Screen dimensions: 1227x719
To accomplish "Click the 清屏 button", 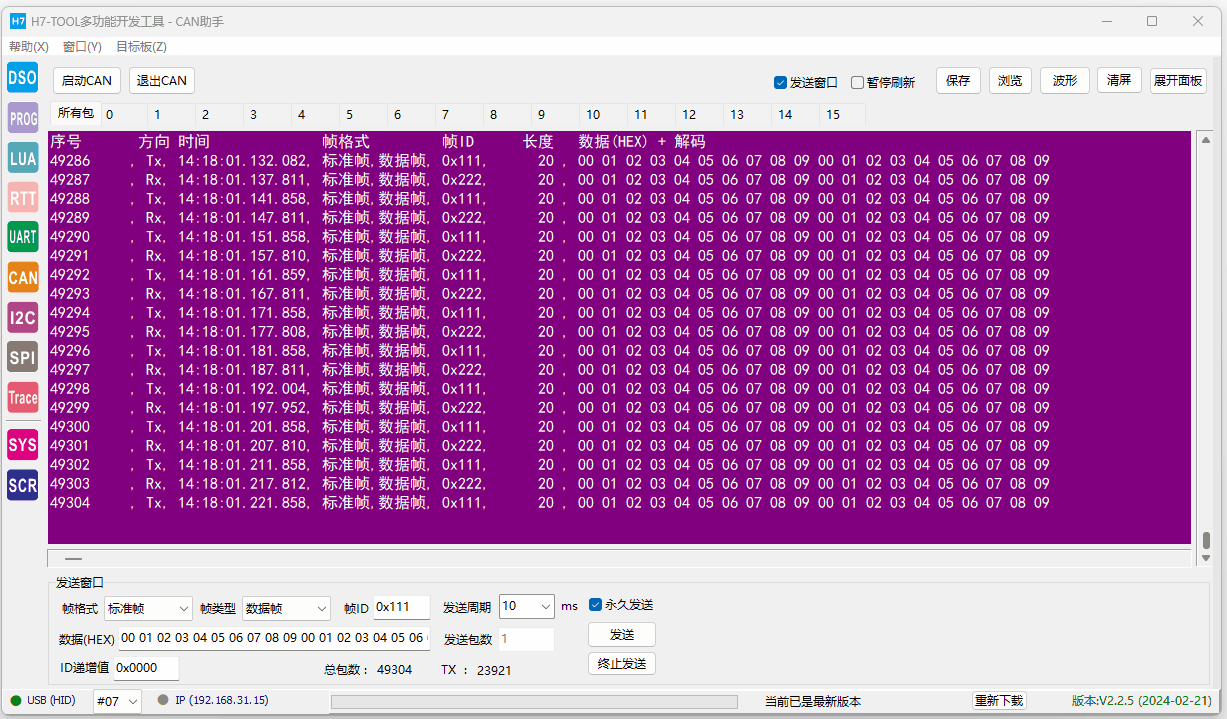I will click(x=1119, y=81).
